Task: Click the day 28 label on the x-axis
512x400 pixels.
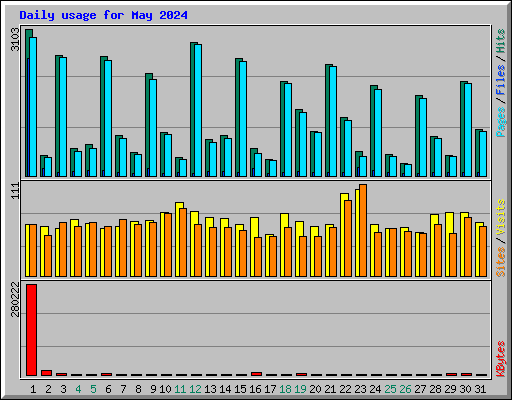Action: pos(435,389)
